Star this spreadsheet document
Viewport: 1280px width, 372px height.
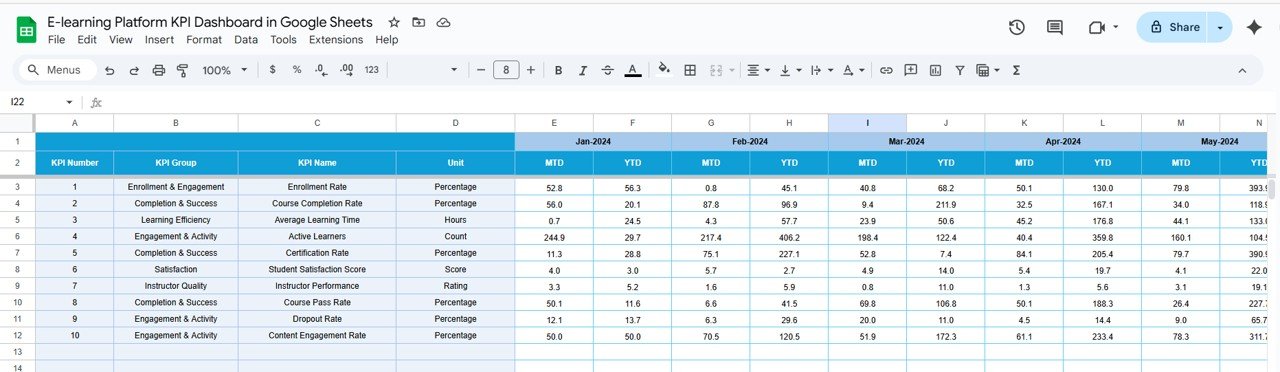(394, 22)
